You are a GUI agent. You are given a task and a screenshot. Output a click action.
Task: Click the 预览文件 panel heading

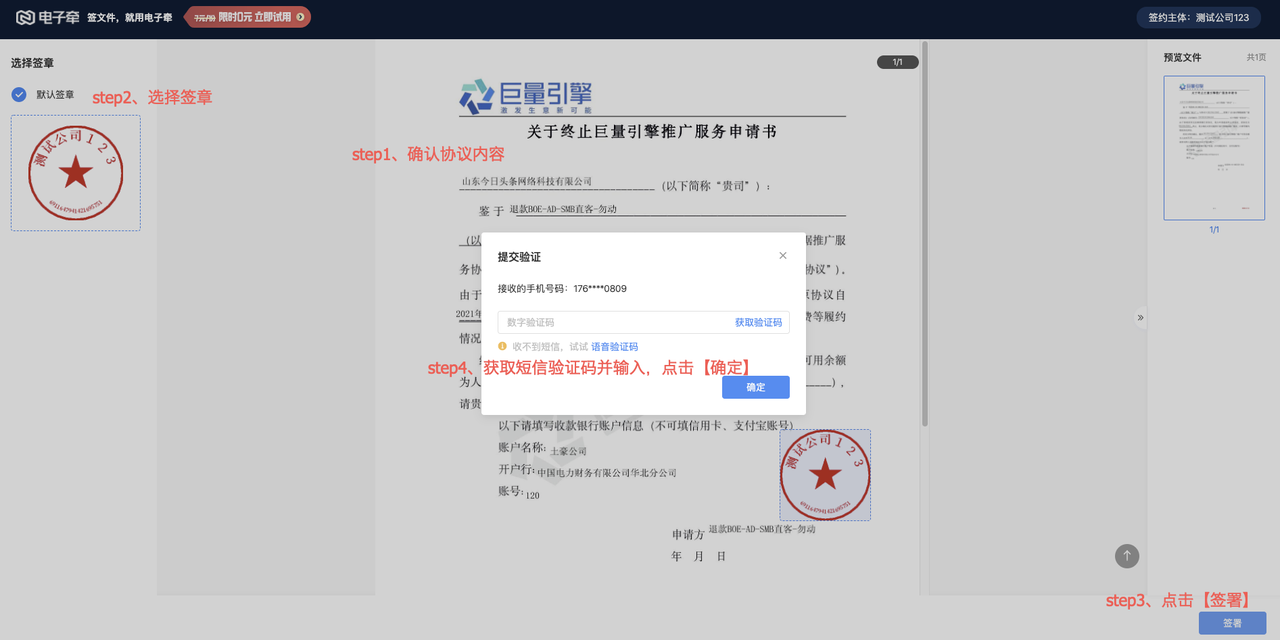click(1183, 58)
